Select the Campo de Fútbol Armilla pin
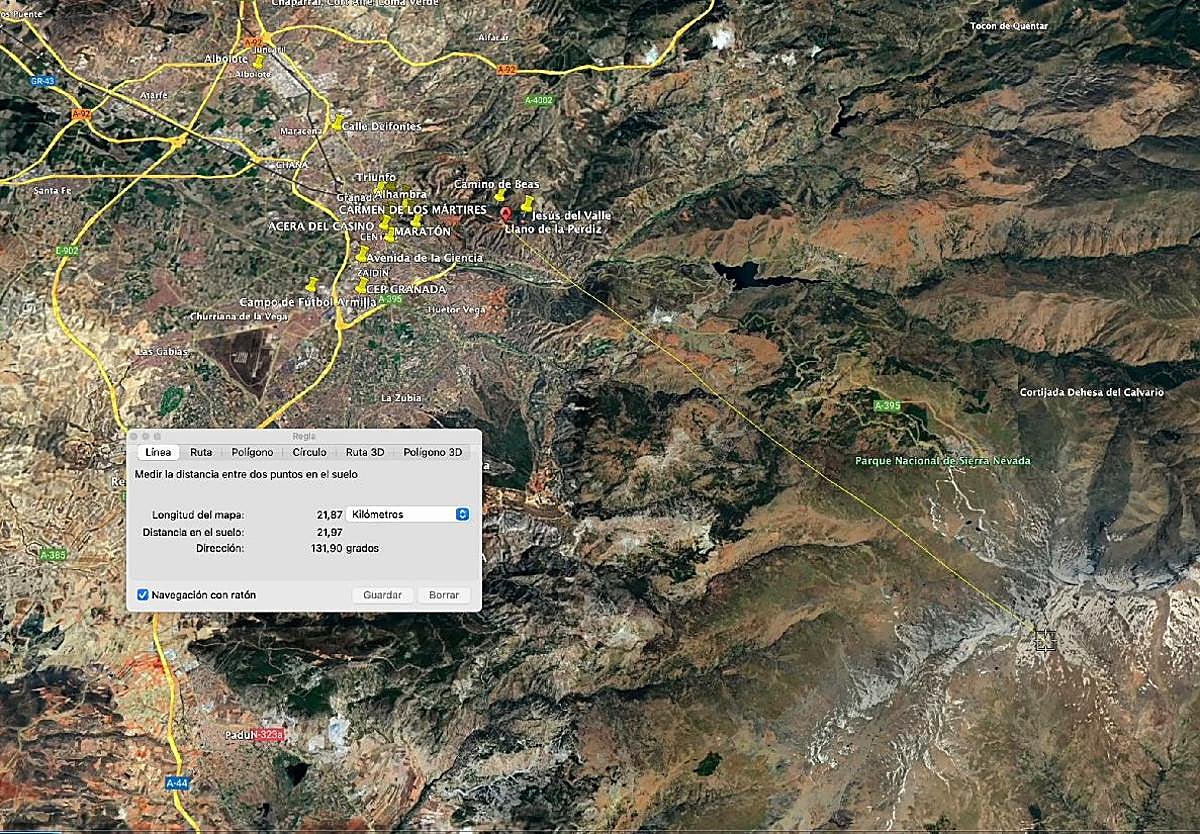This screenshot has height=834, width=1200. (312, 285)
